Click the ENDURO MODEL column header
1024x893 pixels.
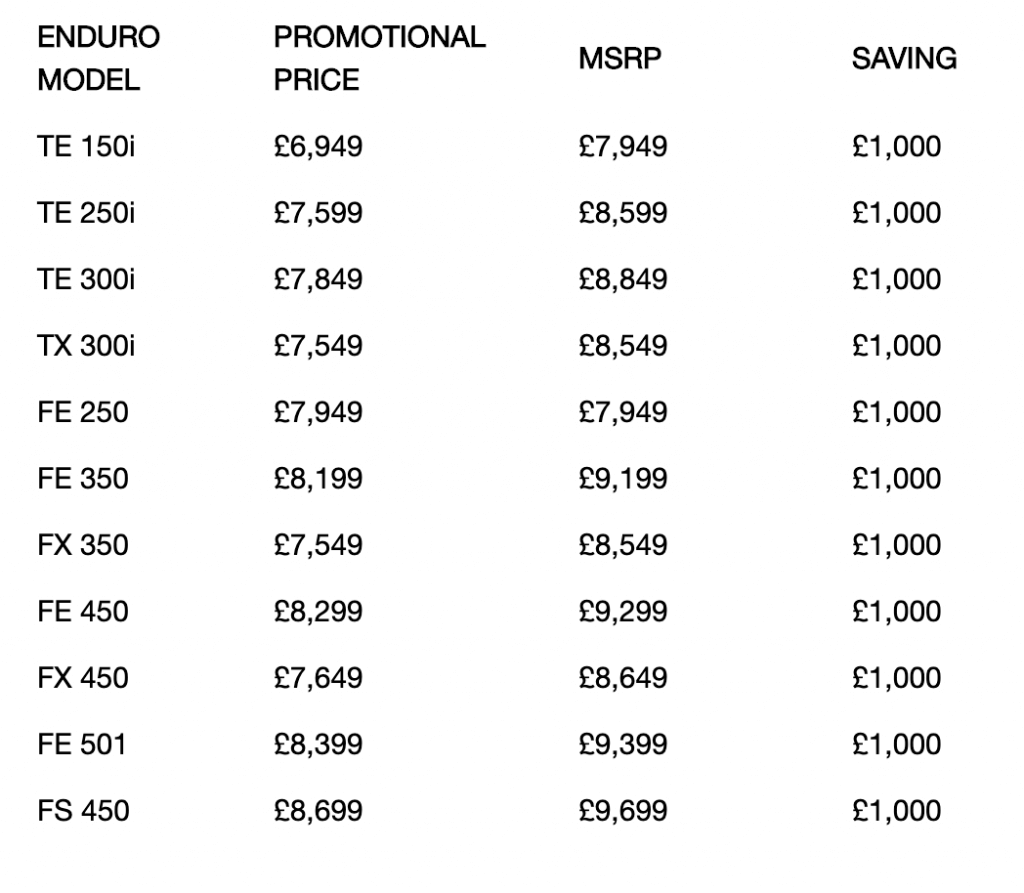[84, 60]
